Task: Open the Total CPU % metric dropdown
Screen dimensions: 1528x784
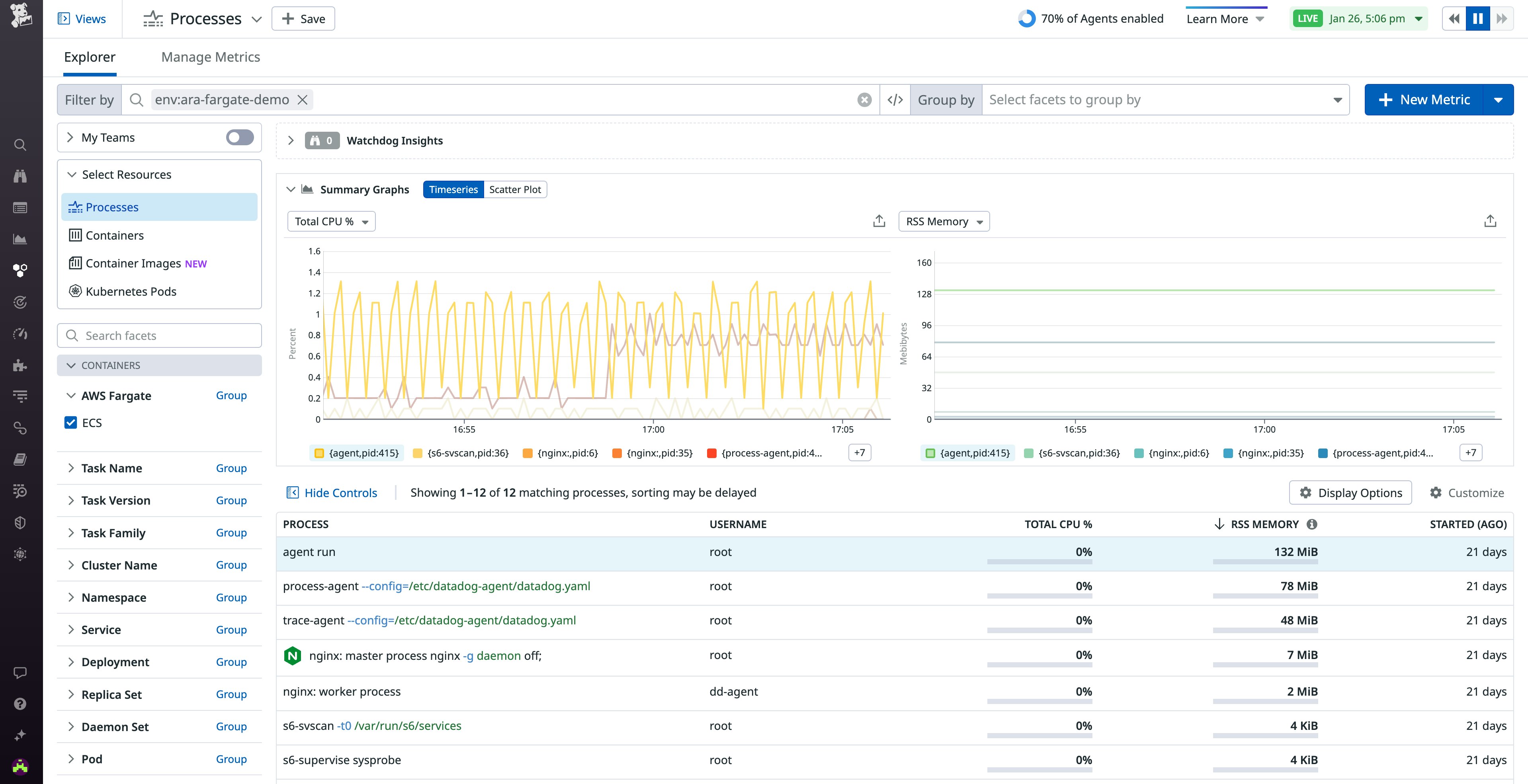Action: click(331, 221)
